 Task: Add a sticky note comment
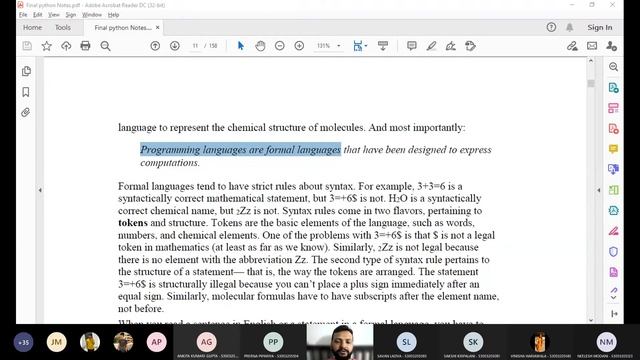click(411, 46)
